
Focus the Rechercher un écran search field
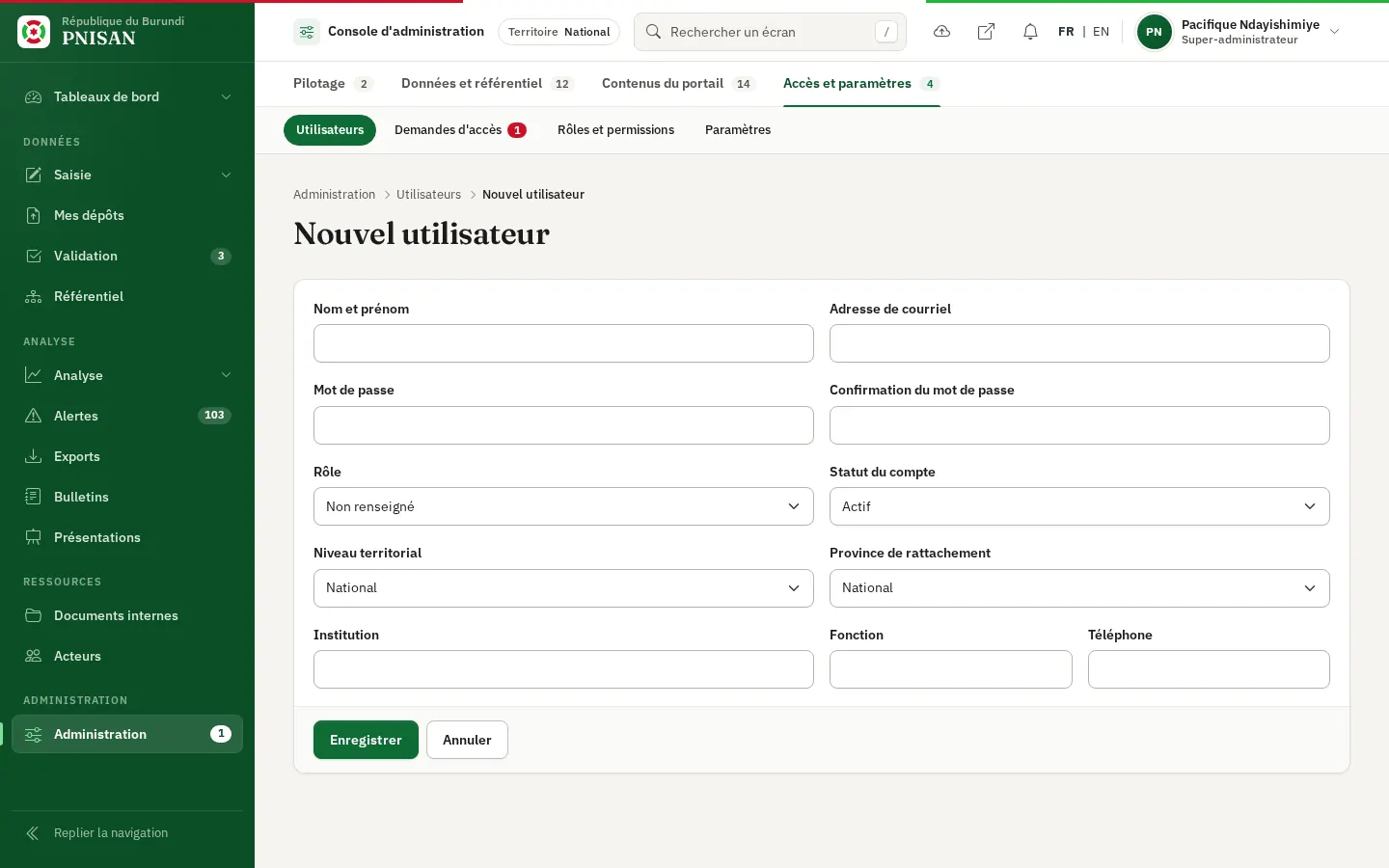770,32
